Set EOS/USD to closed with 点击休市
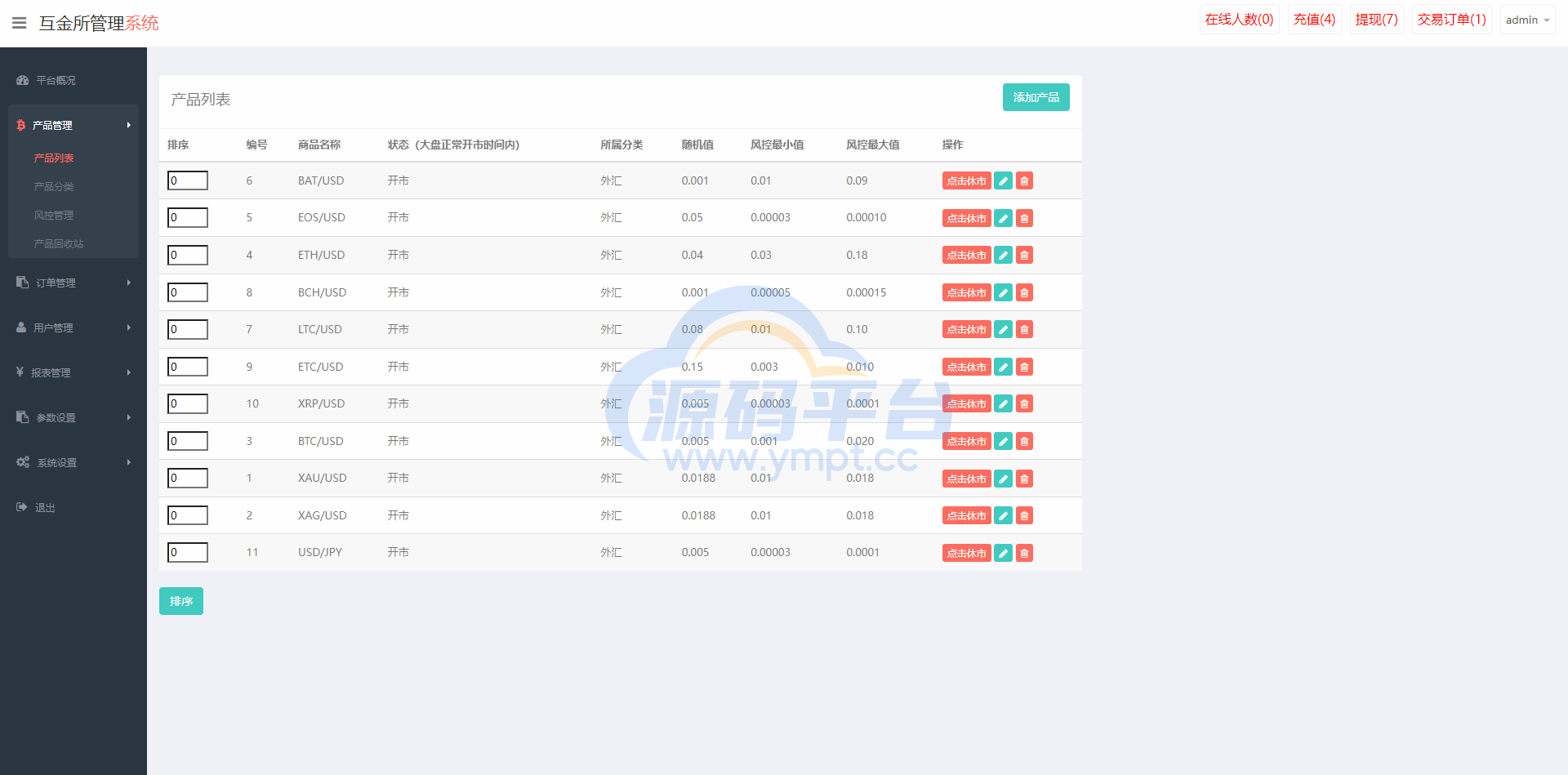This screenshot has height=775, width=1568. click(967, 218)
